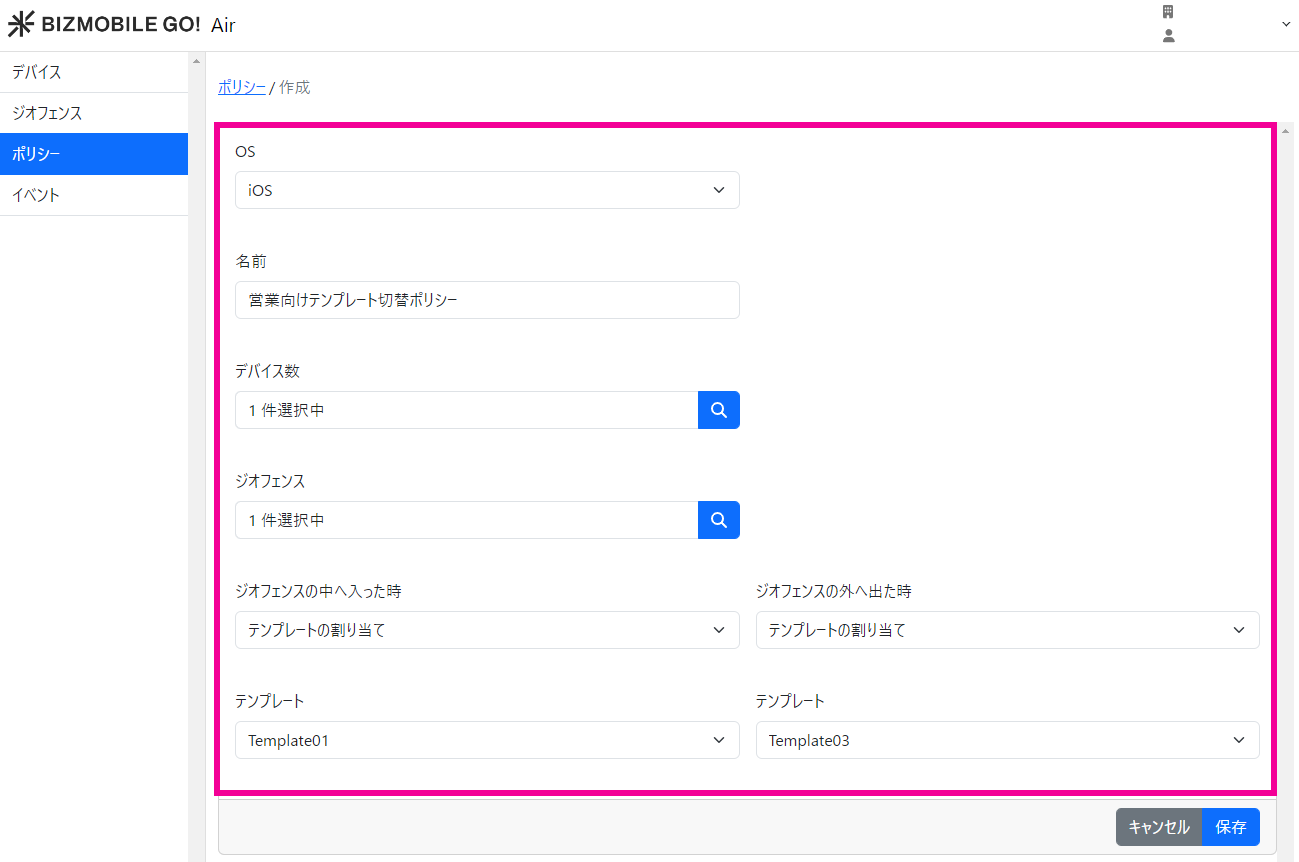Expand the Template03 template dropdown
1299x862 pixels.
click(x=1007, y=740)
